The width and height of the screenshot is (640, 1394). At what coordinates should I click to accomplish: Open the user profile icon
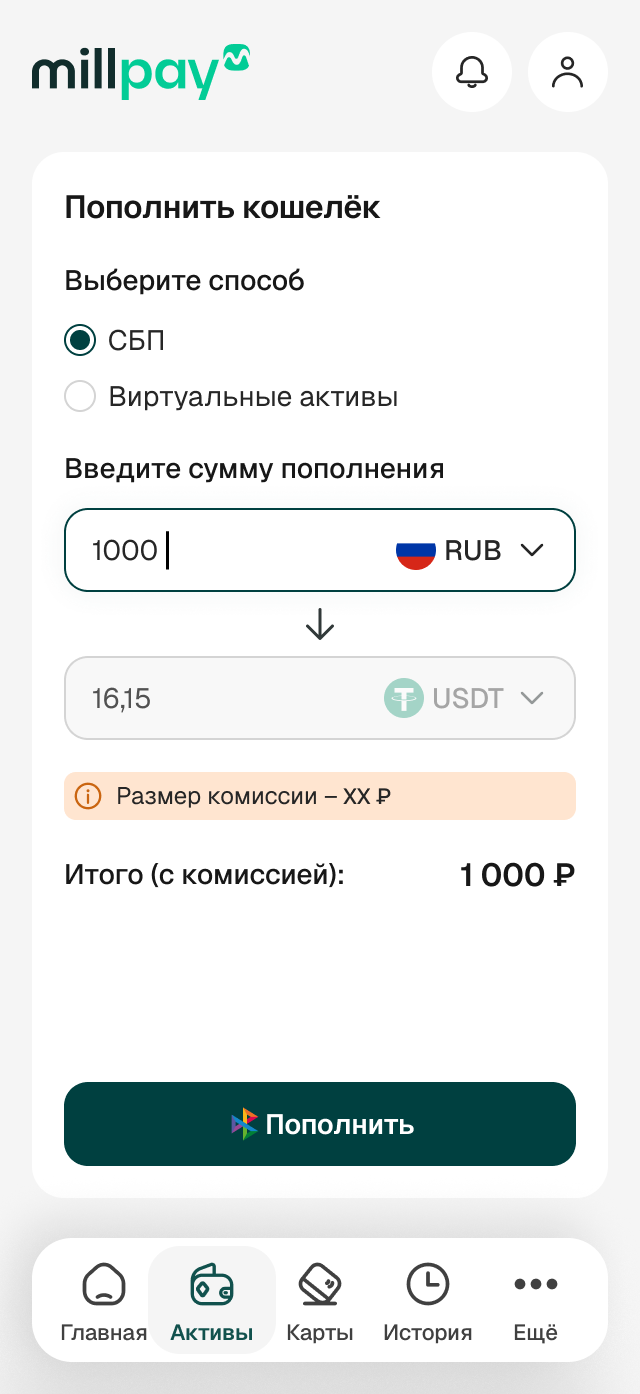click(568, 72)
